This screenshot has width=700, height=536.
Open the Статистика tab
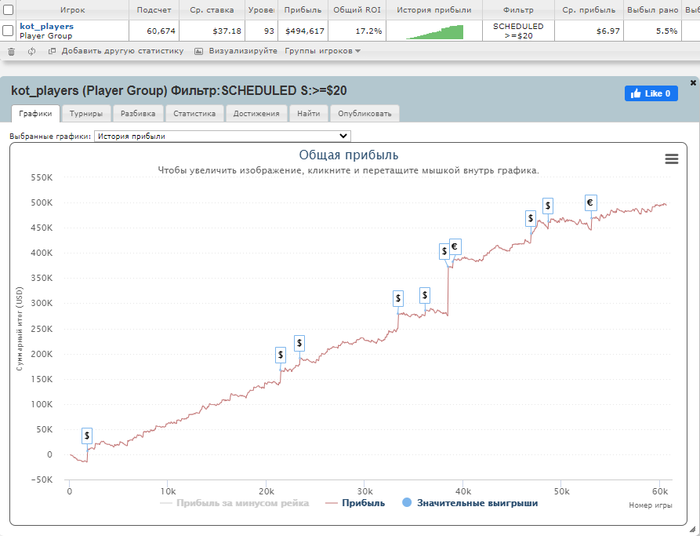[x=194, y=113]
